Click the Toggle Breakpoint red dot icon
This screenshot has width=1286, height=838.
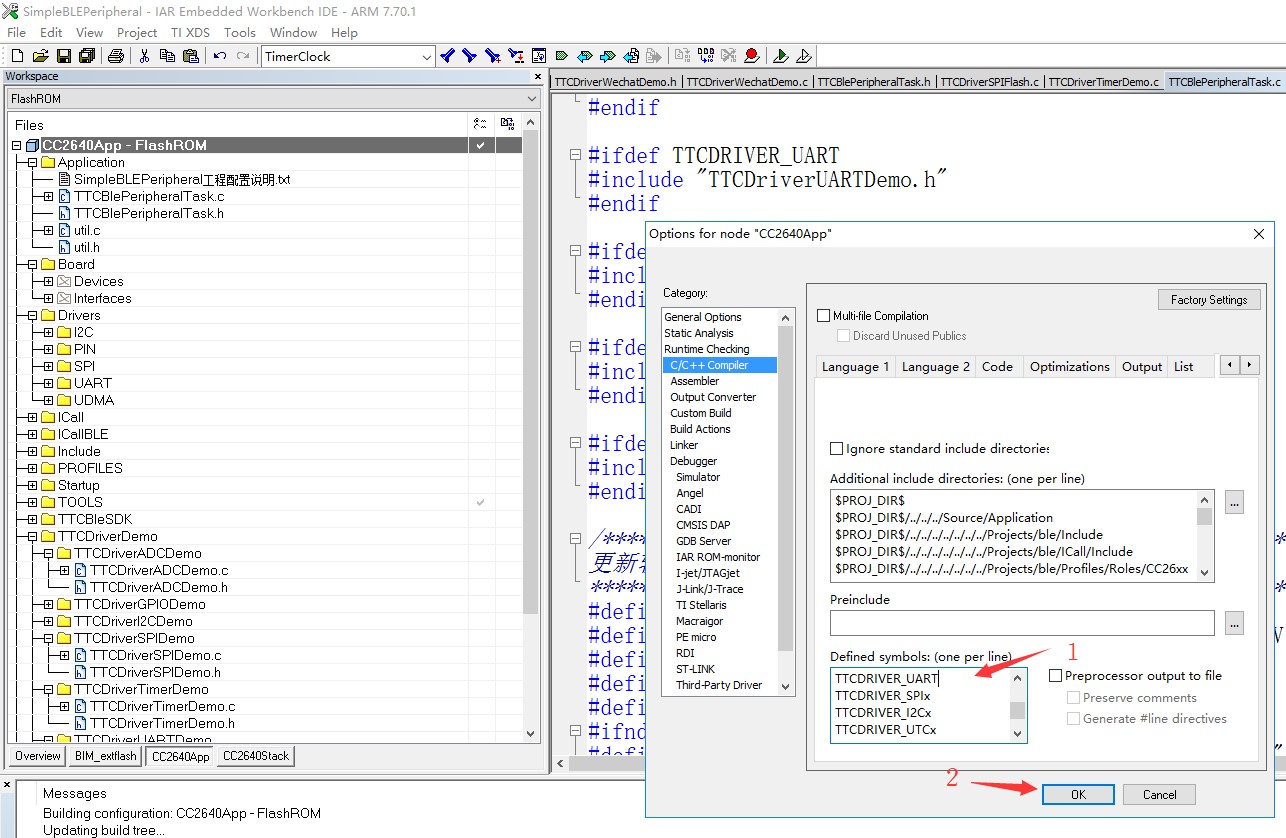pyautogui.click(x=751, y=56)
